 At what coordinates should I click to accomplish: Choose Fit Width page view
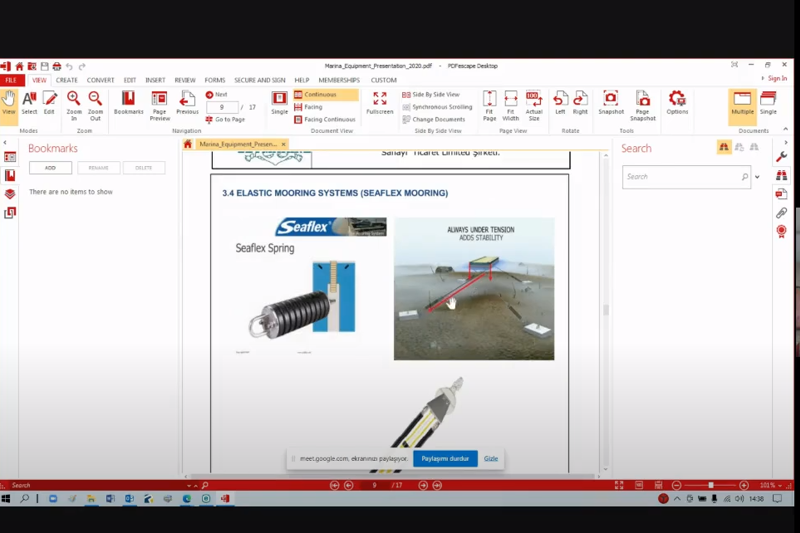(511, 102)
